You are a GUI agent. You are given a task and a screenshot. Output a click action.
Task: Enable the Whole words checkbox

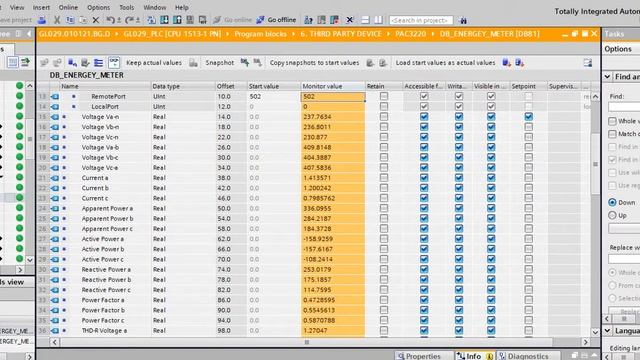(x=612, y=121)
